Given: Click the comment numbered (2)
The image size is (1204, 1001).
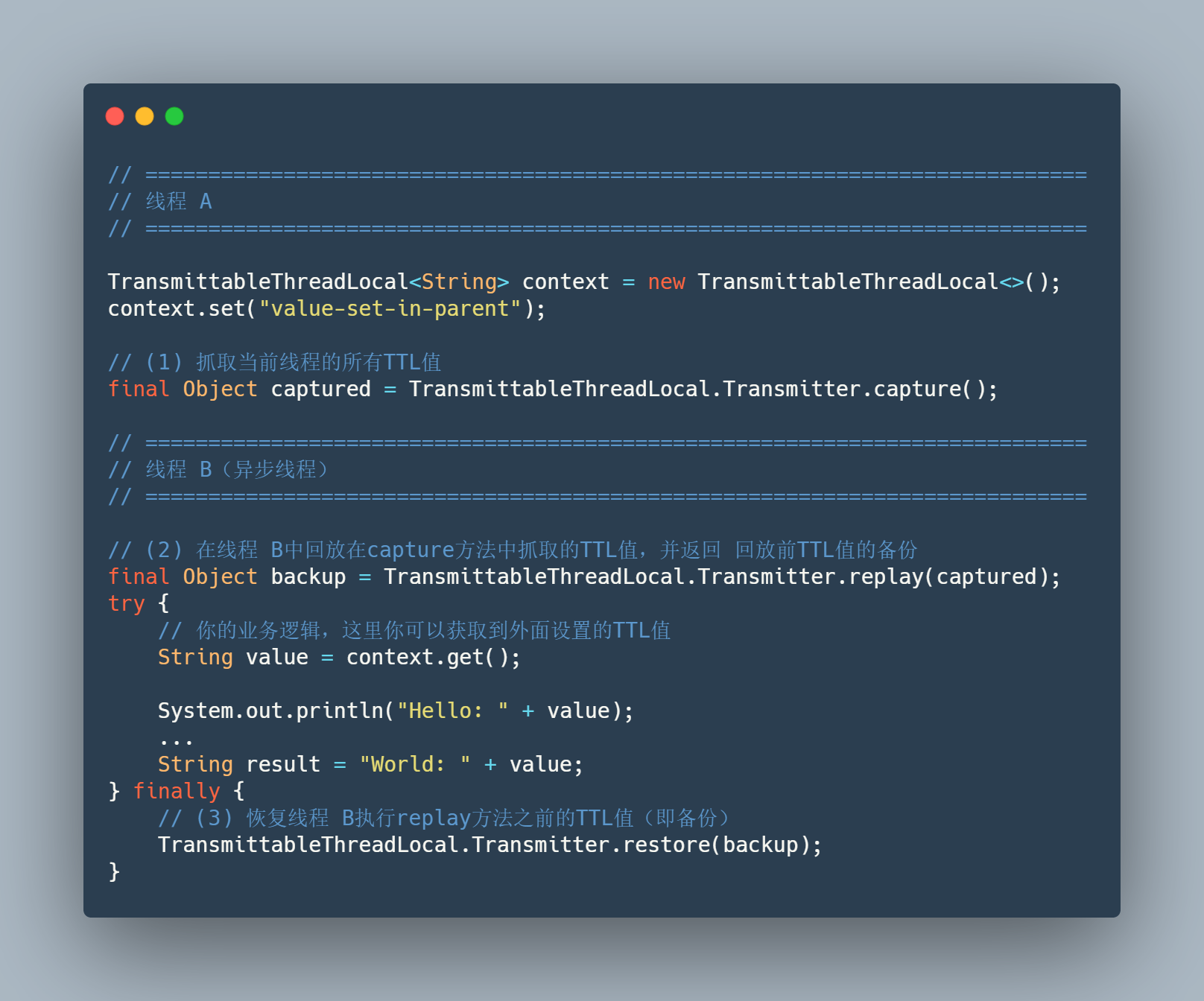Looking at the screenshot, I should (x=513, y=550).
